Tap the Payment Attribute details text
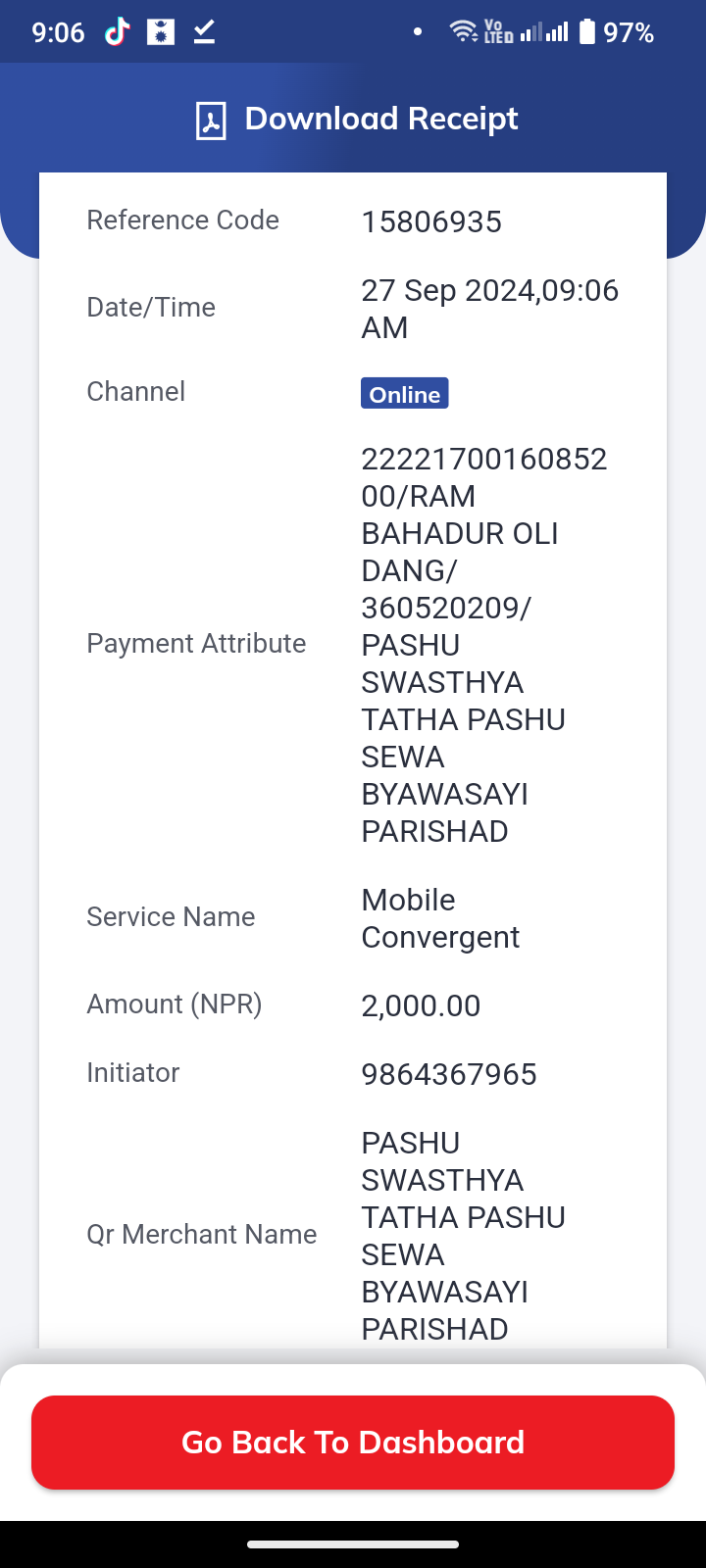Viewport: 706px width, 1568px height. (484, 645)
